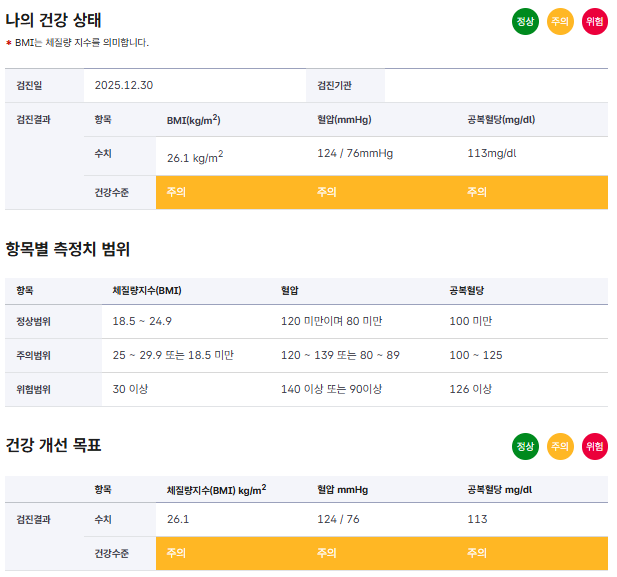Click the 공복혈당 mg/dl column header

(499, 490)
